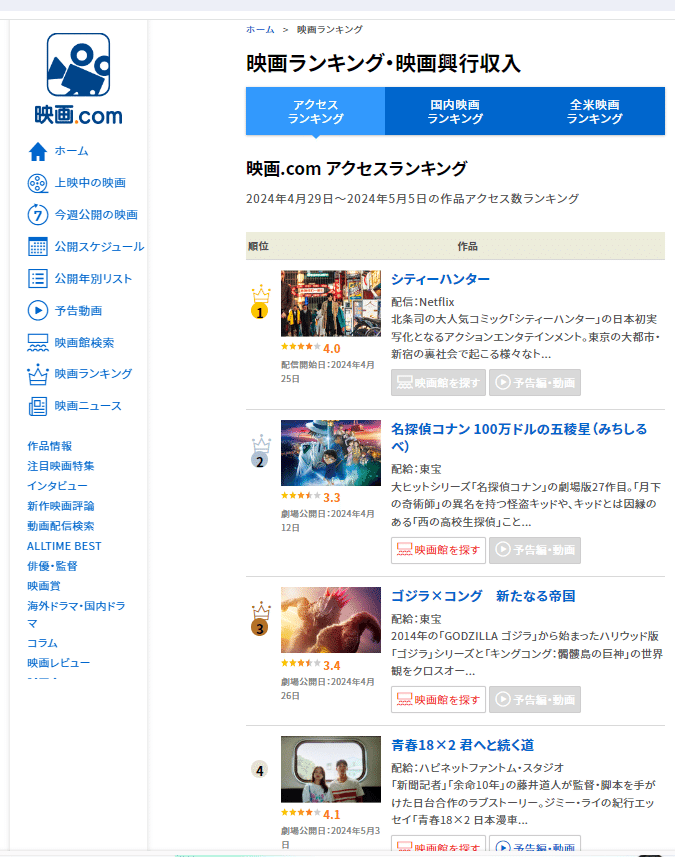
Task: Click the 青春18×2 poster thumbnail
Action: coord(331,769)
